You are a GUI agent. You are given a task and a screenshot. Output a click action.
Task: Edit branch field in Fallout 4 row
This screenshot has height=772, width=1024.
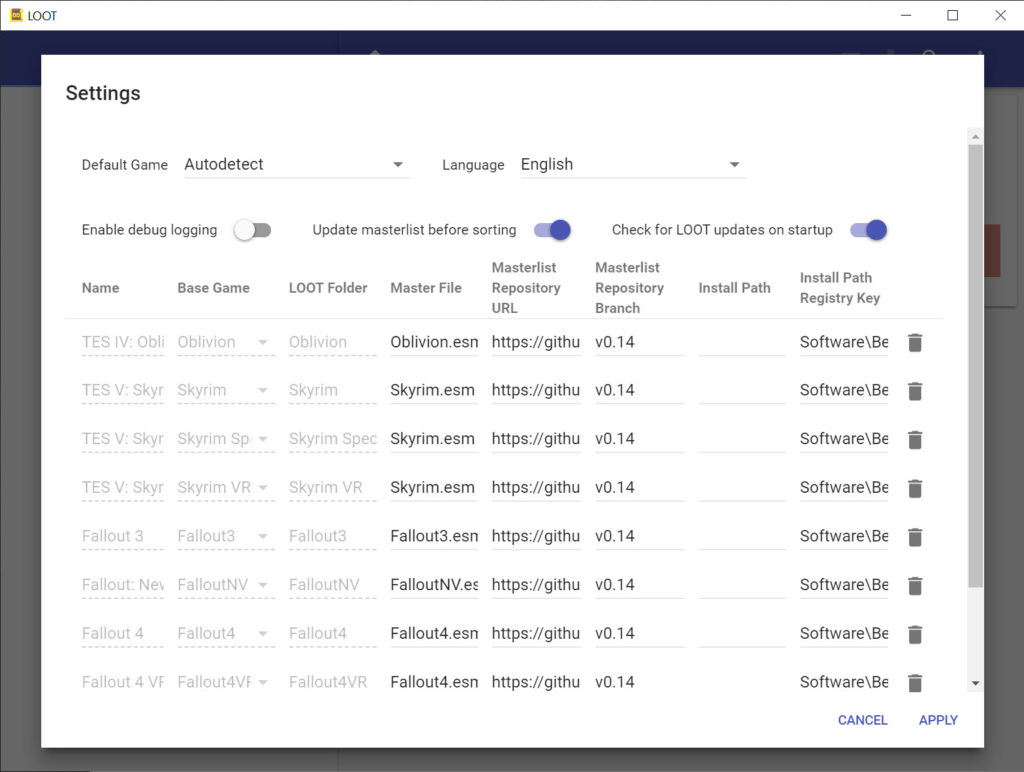click(639, 634)
